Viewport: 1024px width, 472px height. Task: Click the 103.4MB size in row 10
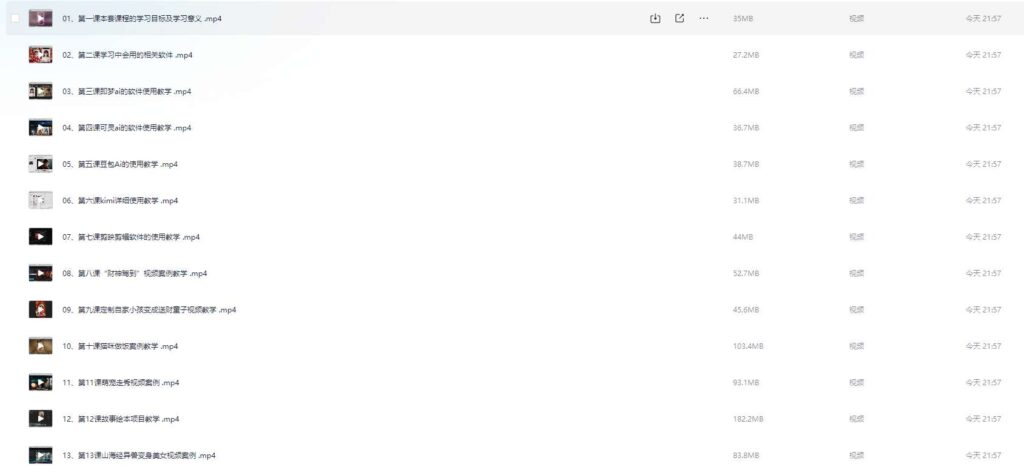click(748, 346)
